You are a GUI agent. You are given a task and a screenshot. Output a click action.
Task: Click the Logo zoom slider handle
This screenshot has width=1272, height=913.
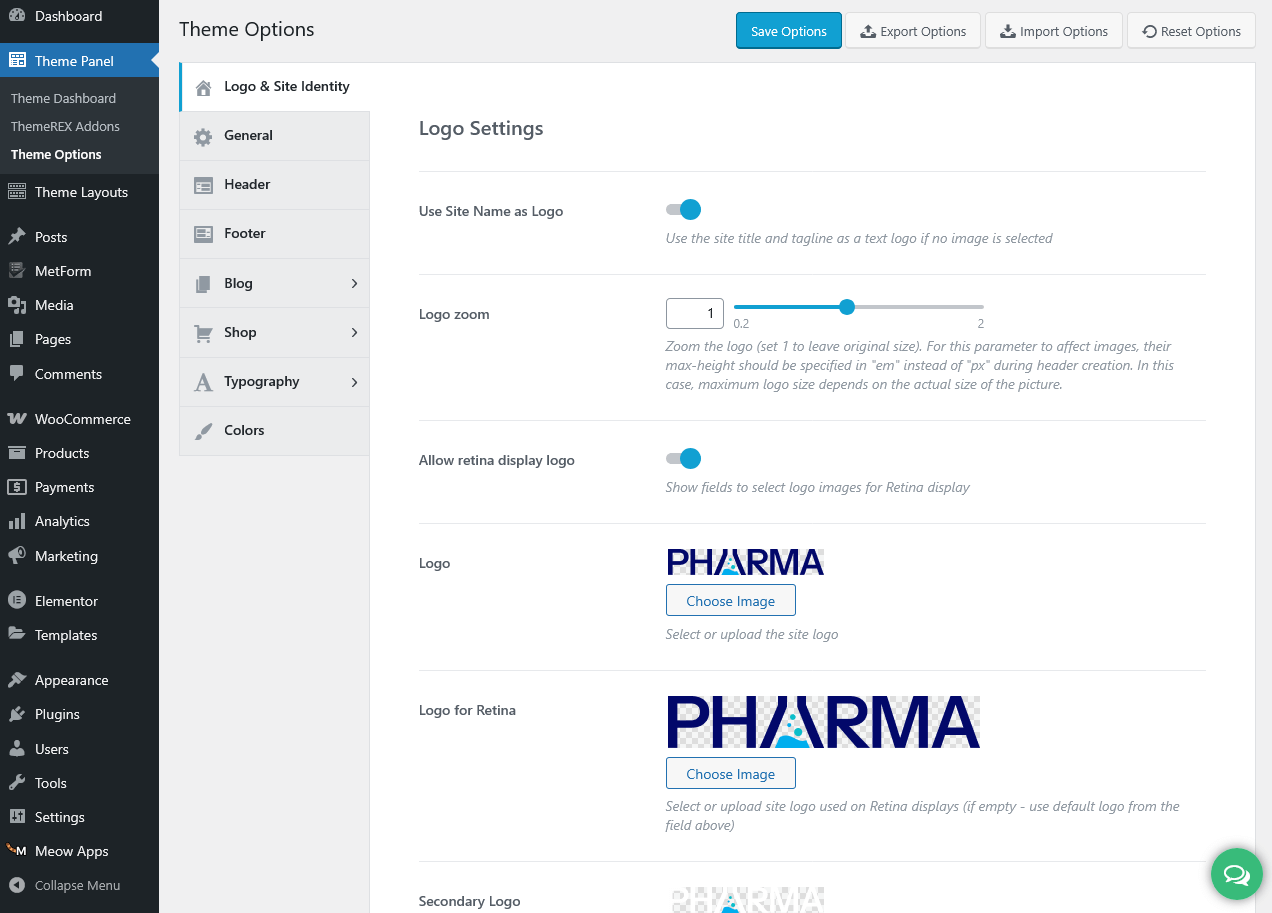pyautogui.click(x=847, y=307)
